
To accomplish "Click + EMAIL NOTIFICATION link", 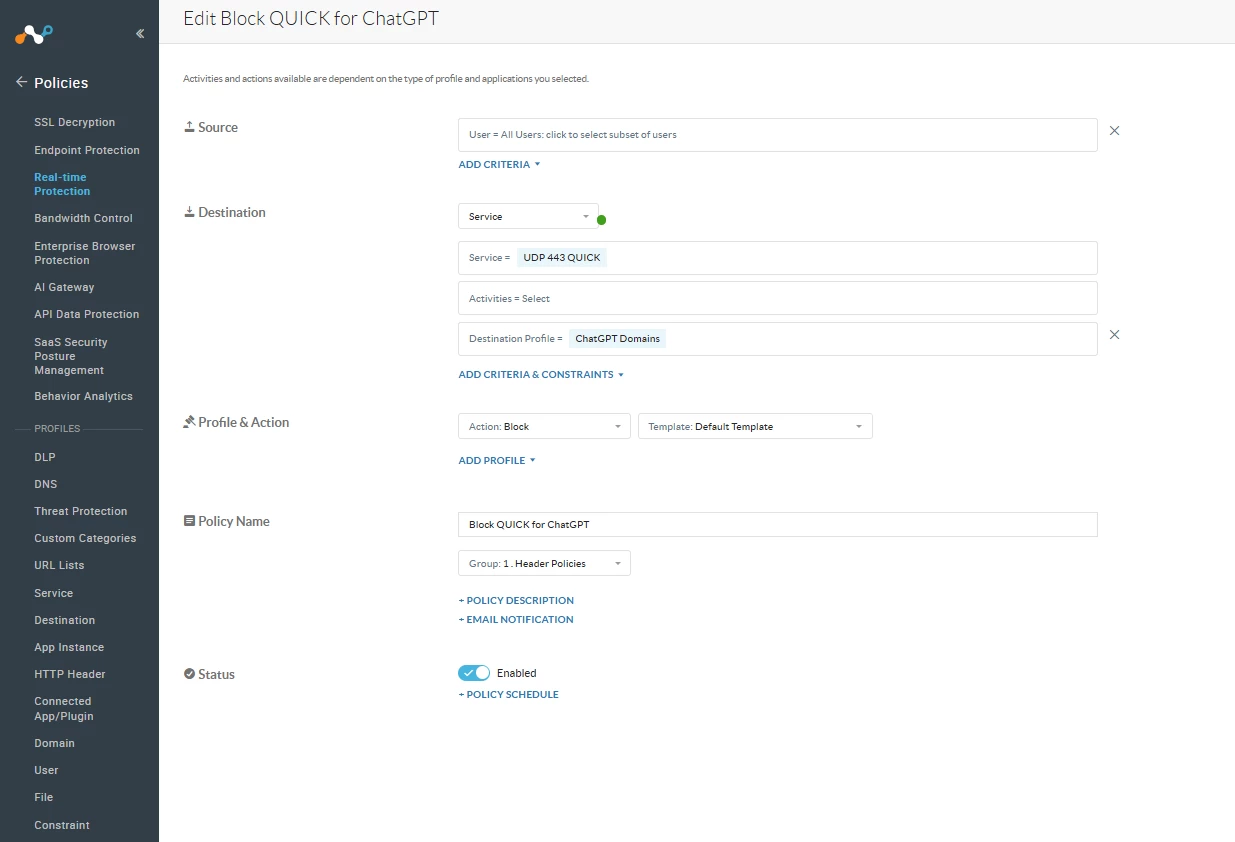I will (x=516, y=619).
